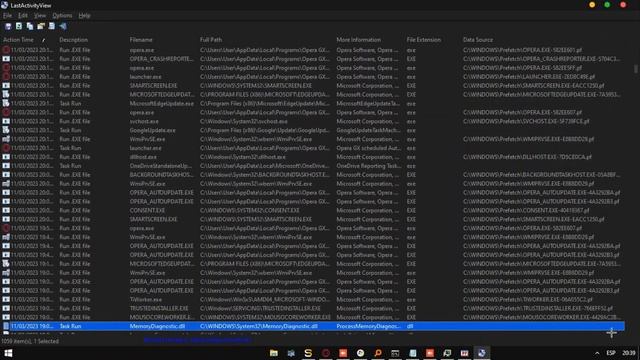640x360 pixels.
Task: Select the GoogleUpdate.exe task row
Action: 312,130
